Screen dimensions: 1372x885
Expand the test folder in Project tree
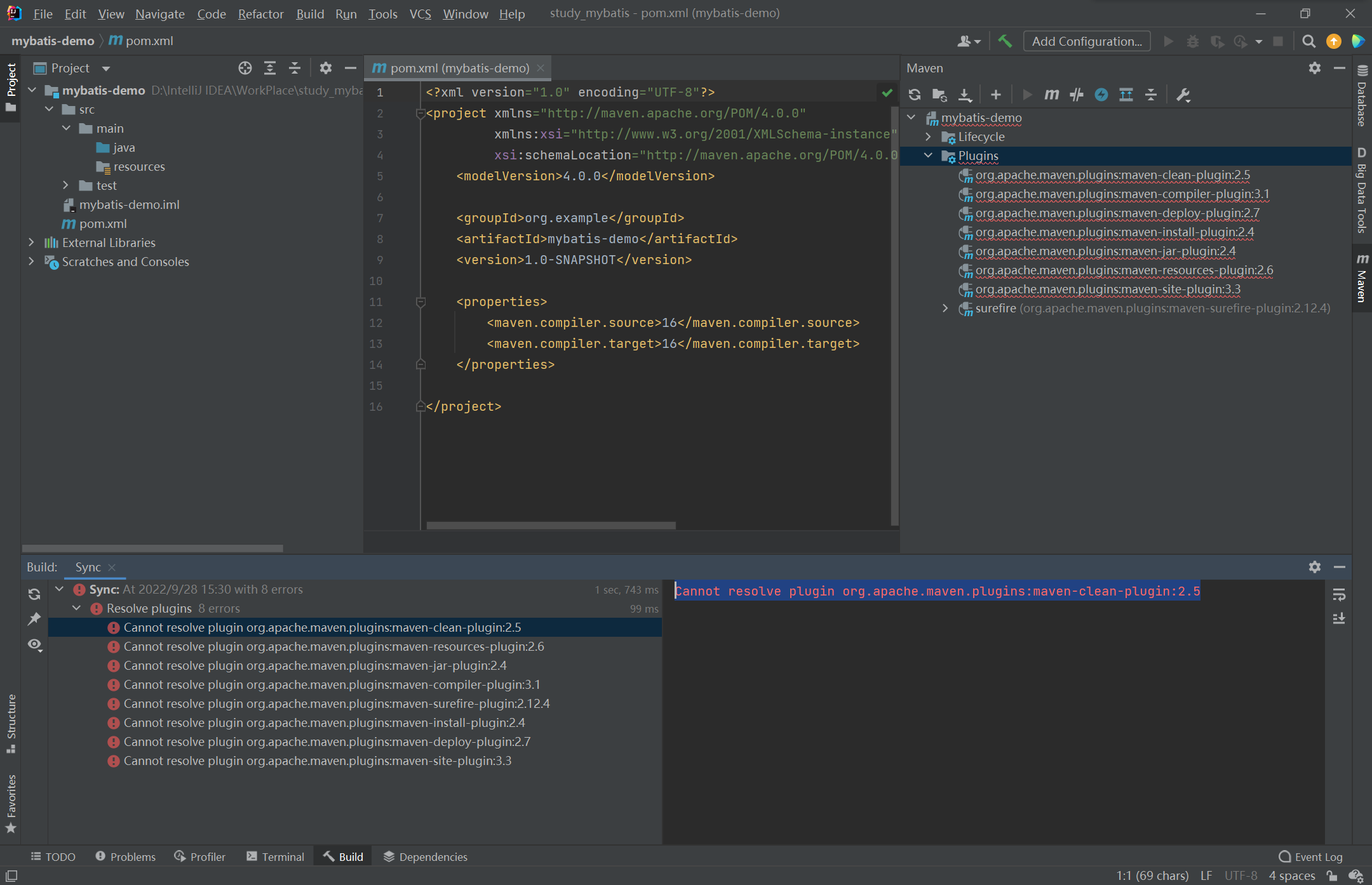(x=65, y=185)
